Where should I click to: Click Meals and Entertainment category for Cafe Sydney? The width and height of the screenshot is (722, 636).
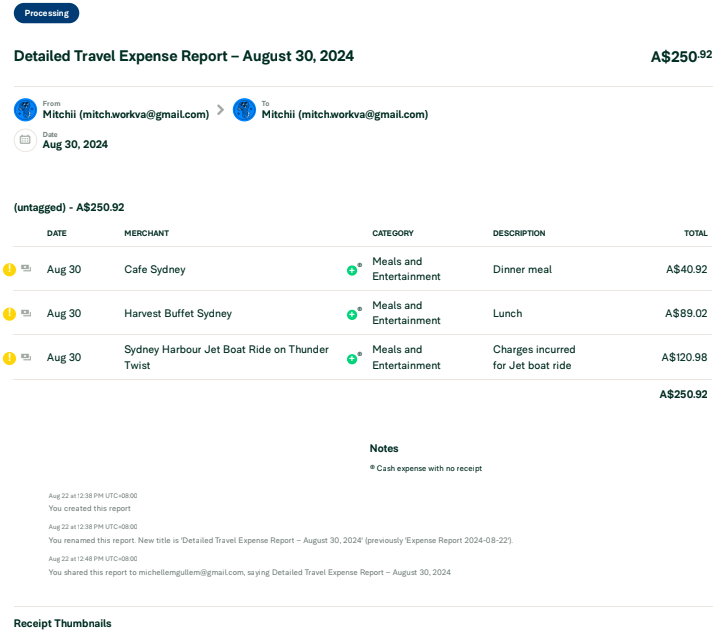[406, 269]
